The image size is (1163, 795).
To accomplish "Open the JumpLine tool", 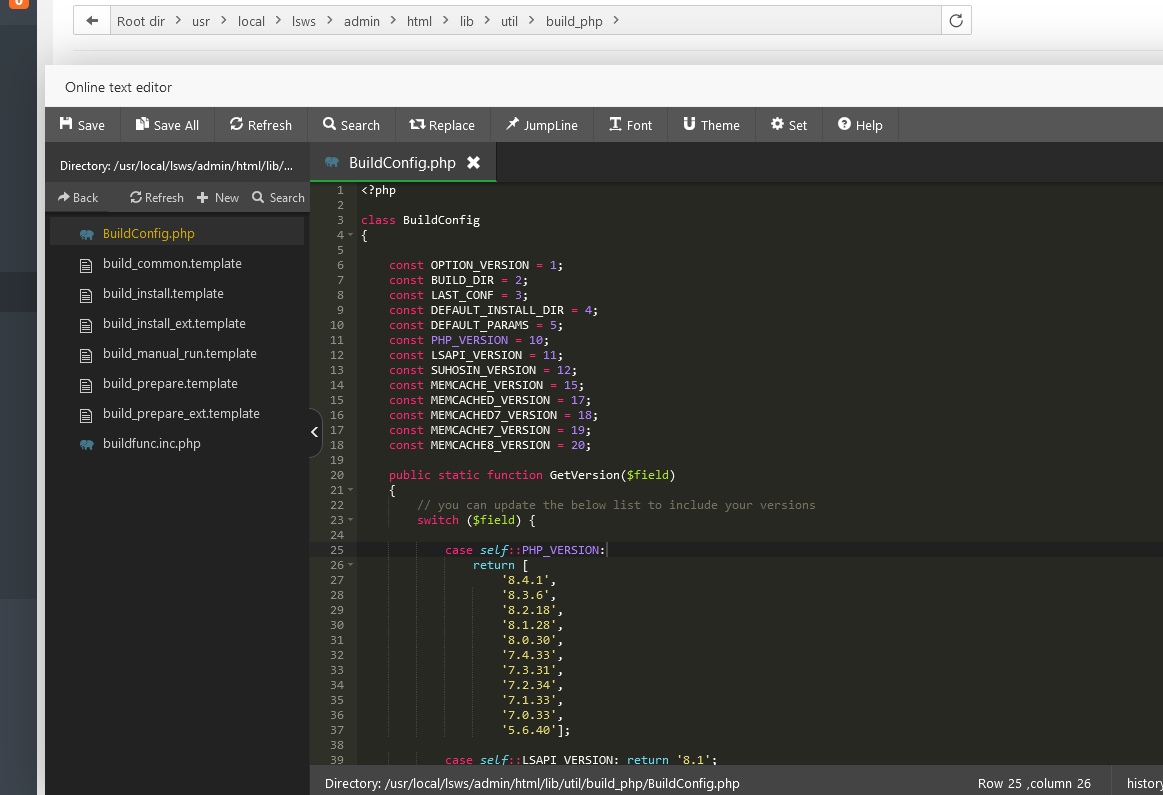I will point(541,125).
